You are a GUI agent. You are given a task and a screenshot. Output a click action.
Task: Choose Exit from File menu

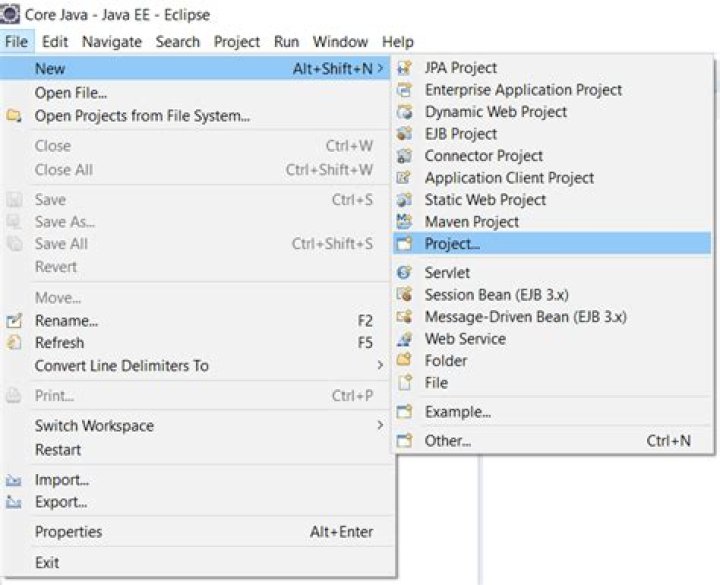coord(197,562)
